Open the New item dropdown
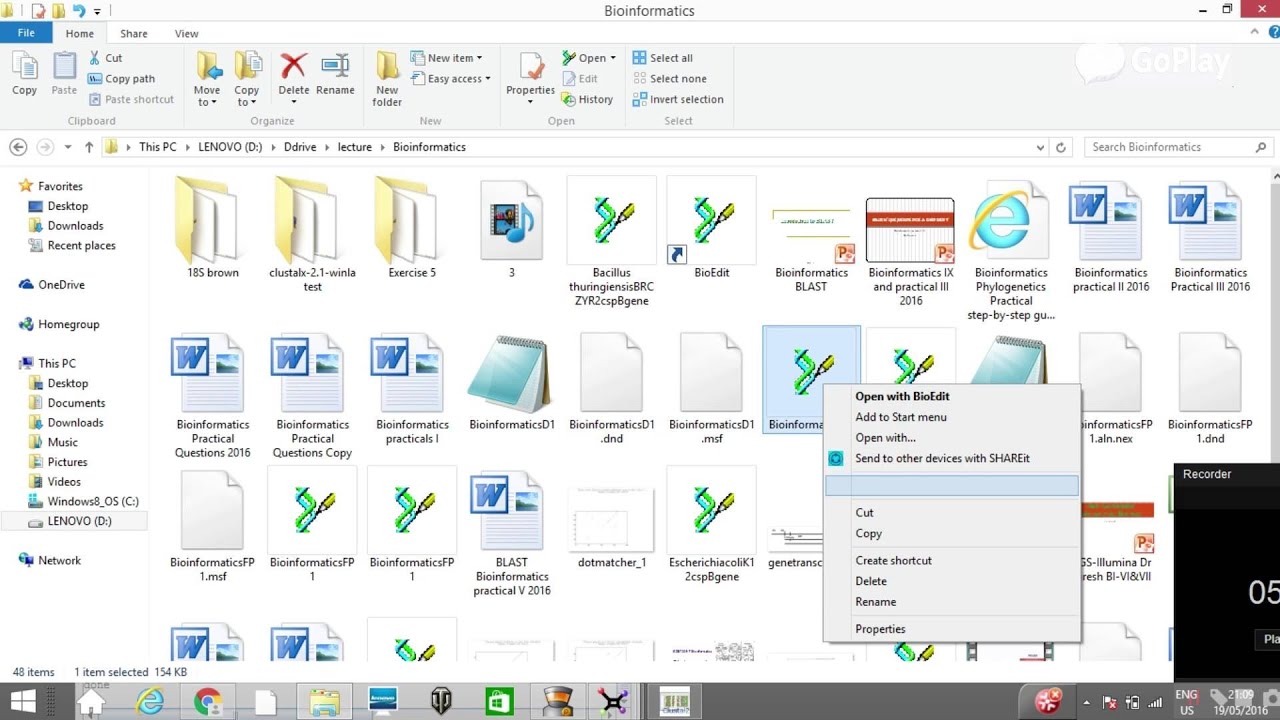 point(446,58)
